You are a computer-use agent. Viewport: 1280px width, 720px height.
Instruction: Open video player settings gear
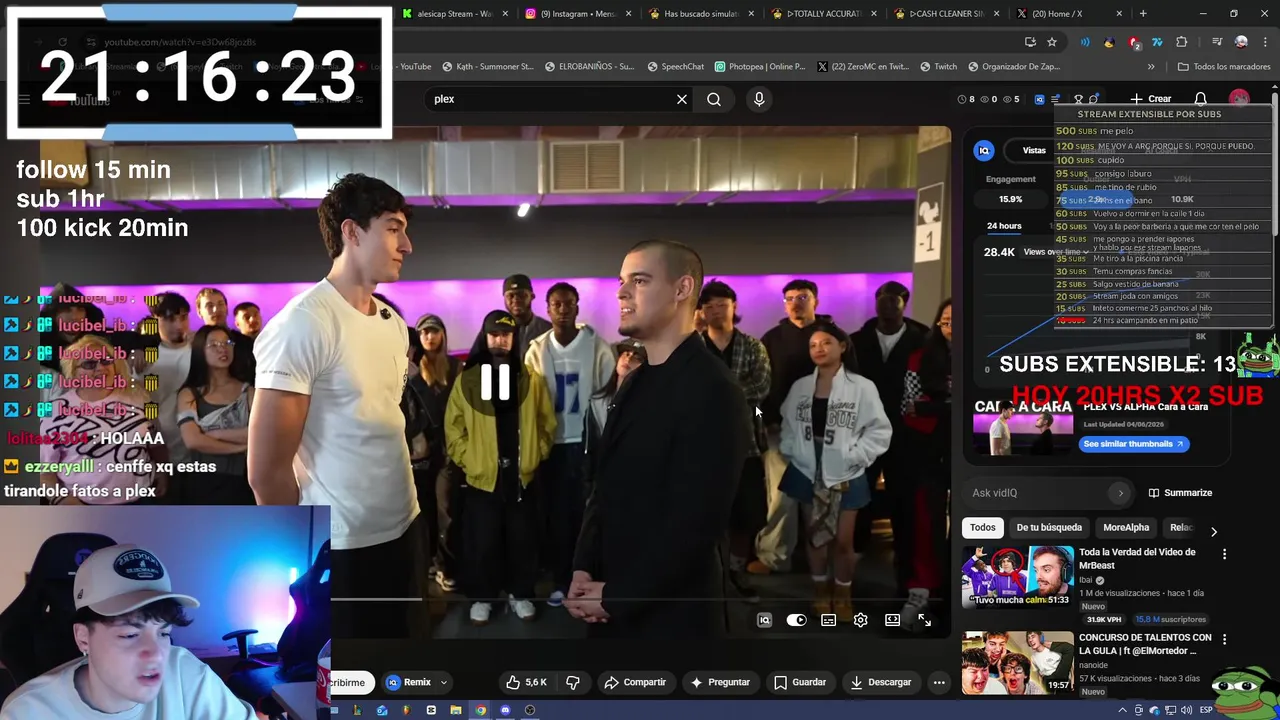861,620
